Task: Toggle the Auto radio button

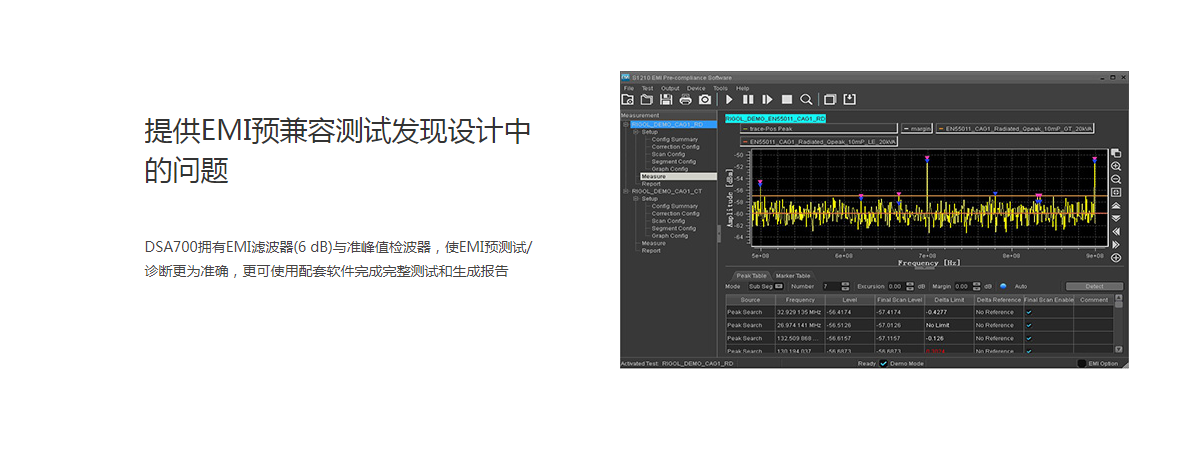Action: 1003,287
